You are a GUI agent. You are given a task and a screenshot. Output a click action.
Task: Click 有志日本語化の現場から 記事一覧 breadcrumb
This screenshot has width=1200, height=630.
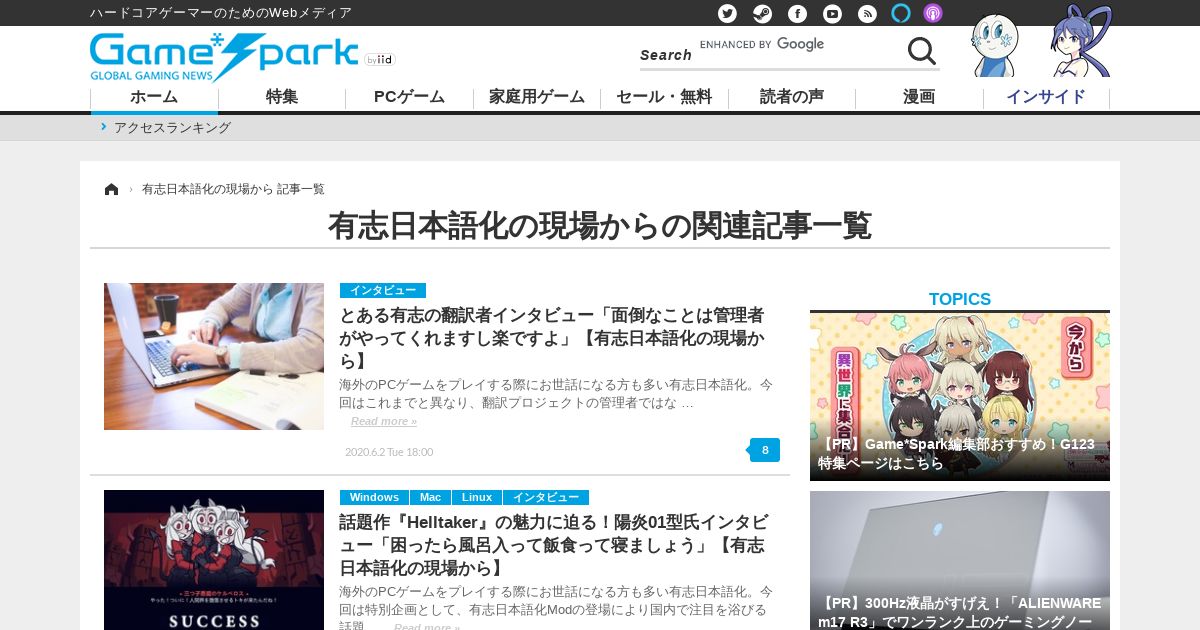coord(233,189)
